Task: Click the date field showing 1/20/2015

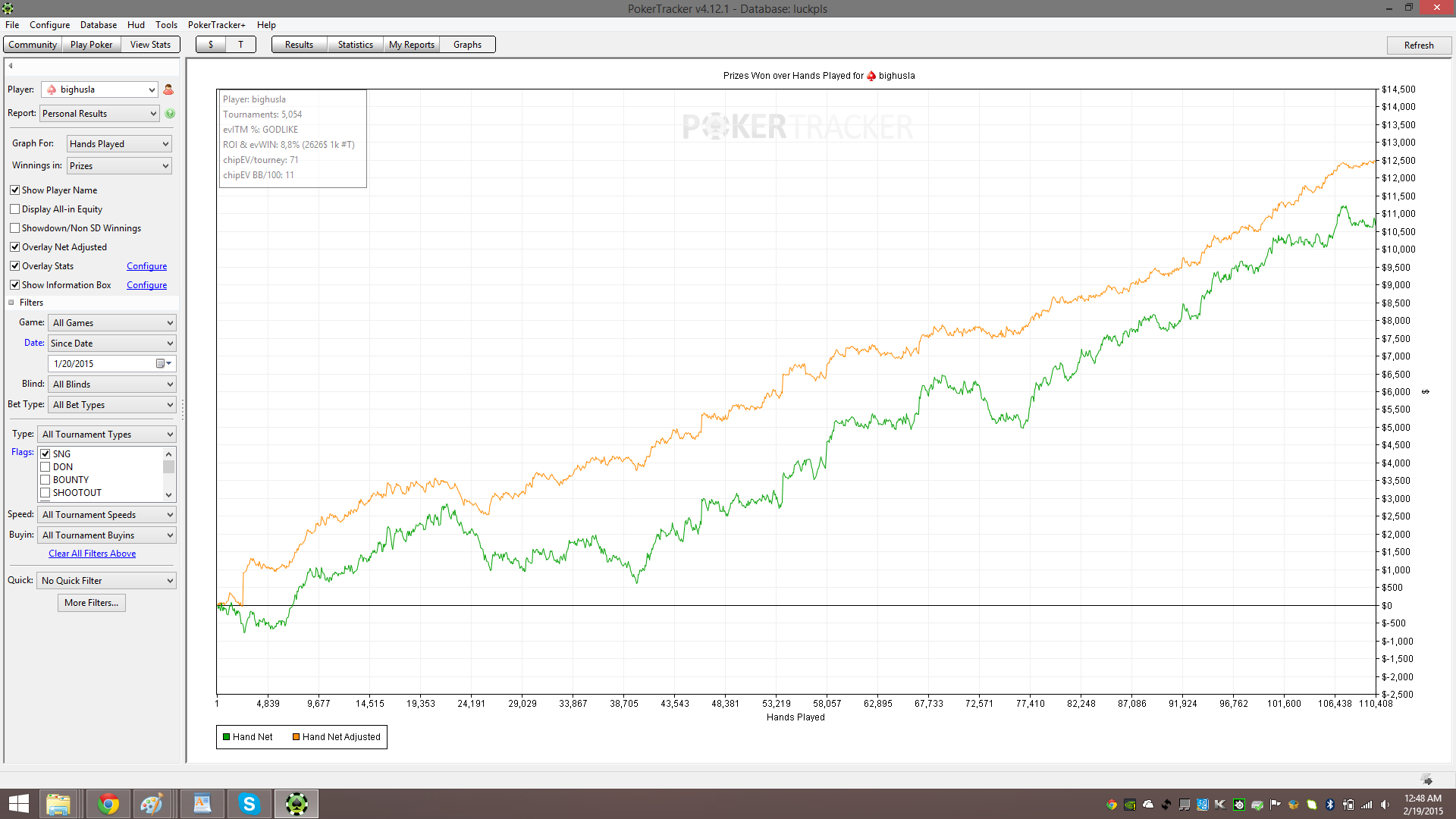Action: click(x=112, y=364)
